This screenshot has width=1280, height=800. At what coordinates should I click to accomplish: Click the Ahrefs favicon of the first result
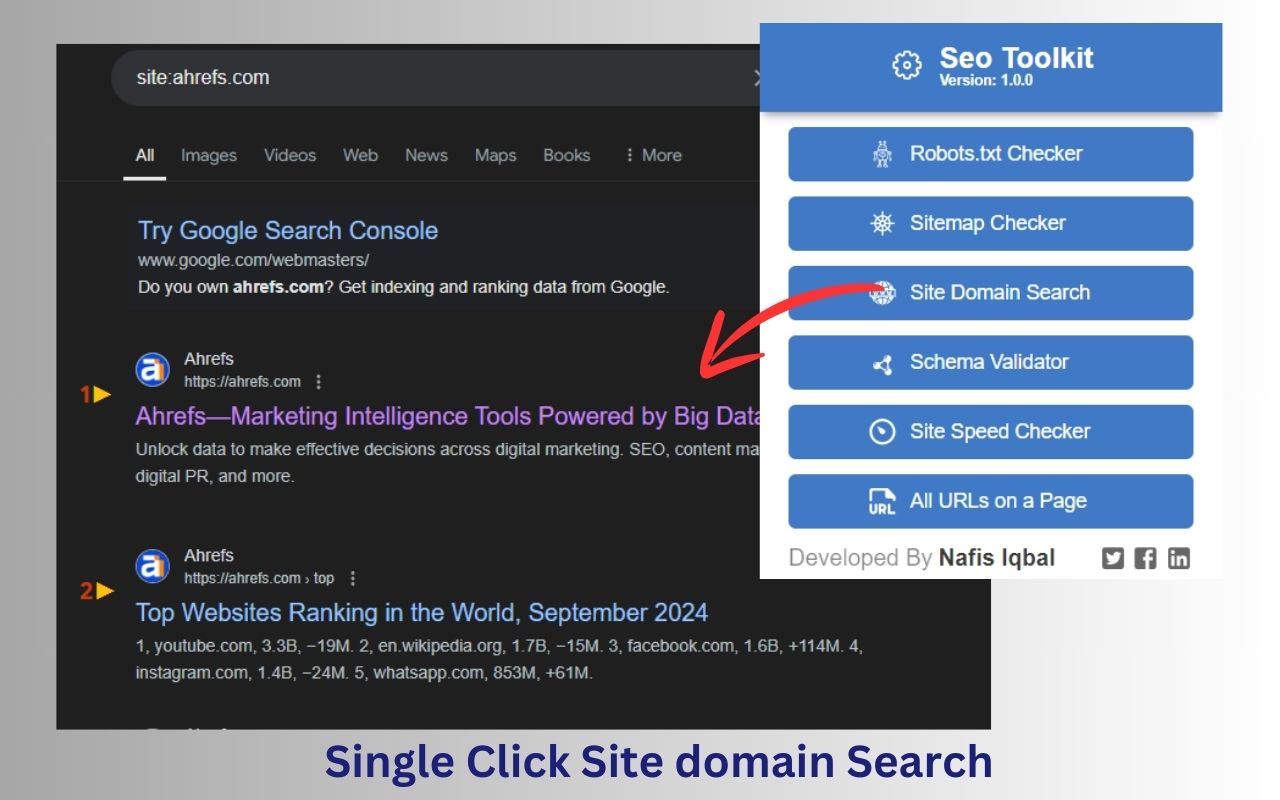click(152, 371)
